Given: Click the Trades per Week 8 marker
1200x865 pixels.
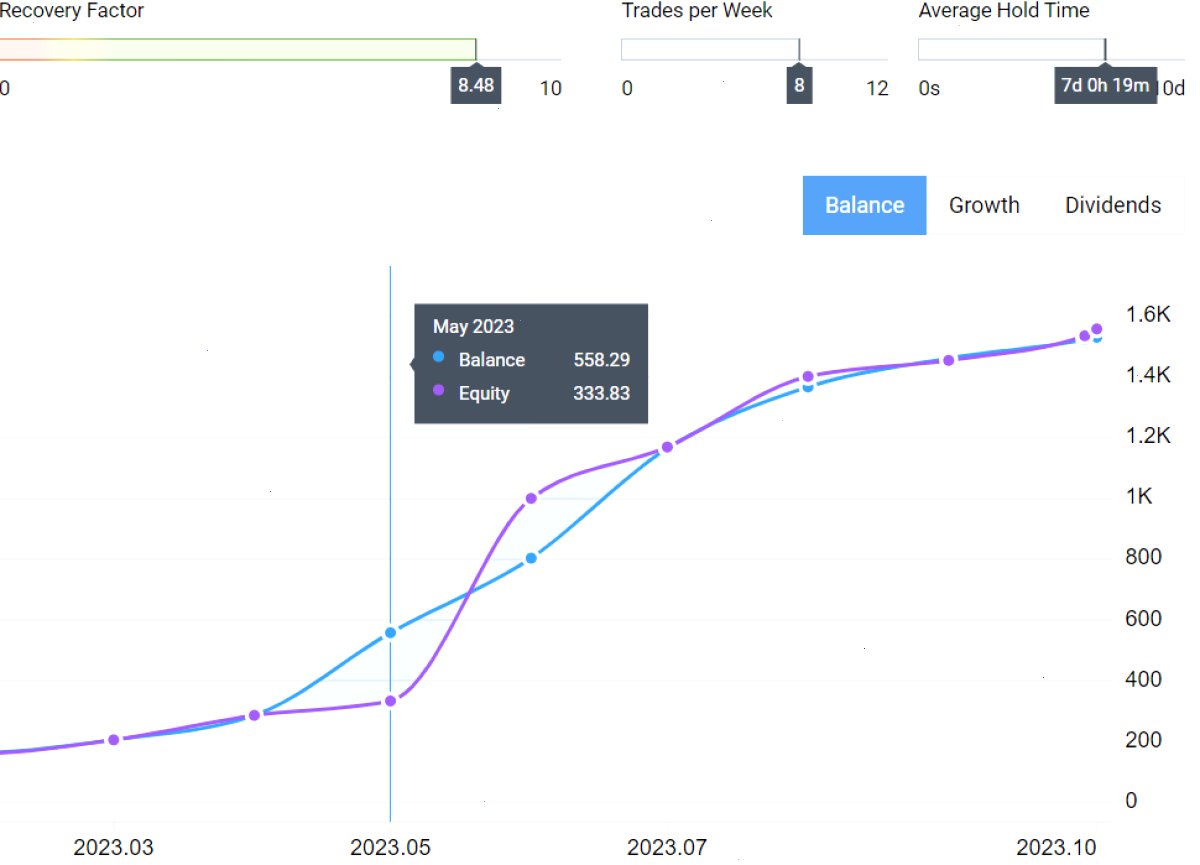Looking at the screenshot, I should pyautogui.click(x=799, y=86).
